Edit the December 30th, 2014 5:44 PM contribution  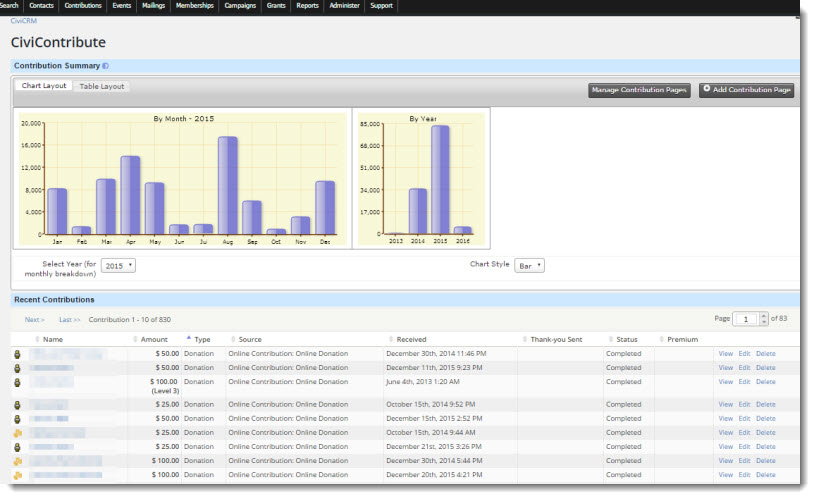pyautogui.click(x=744, y=461)
